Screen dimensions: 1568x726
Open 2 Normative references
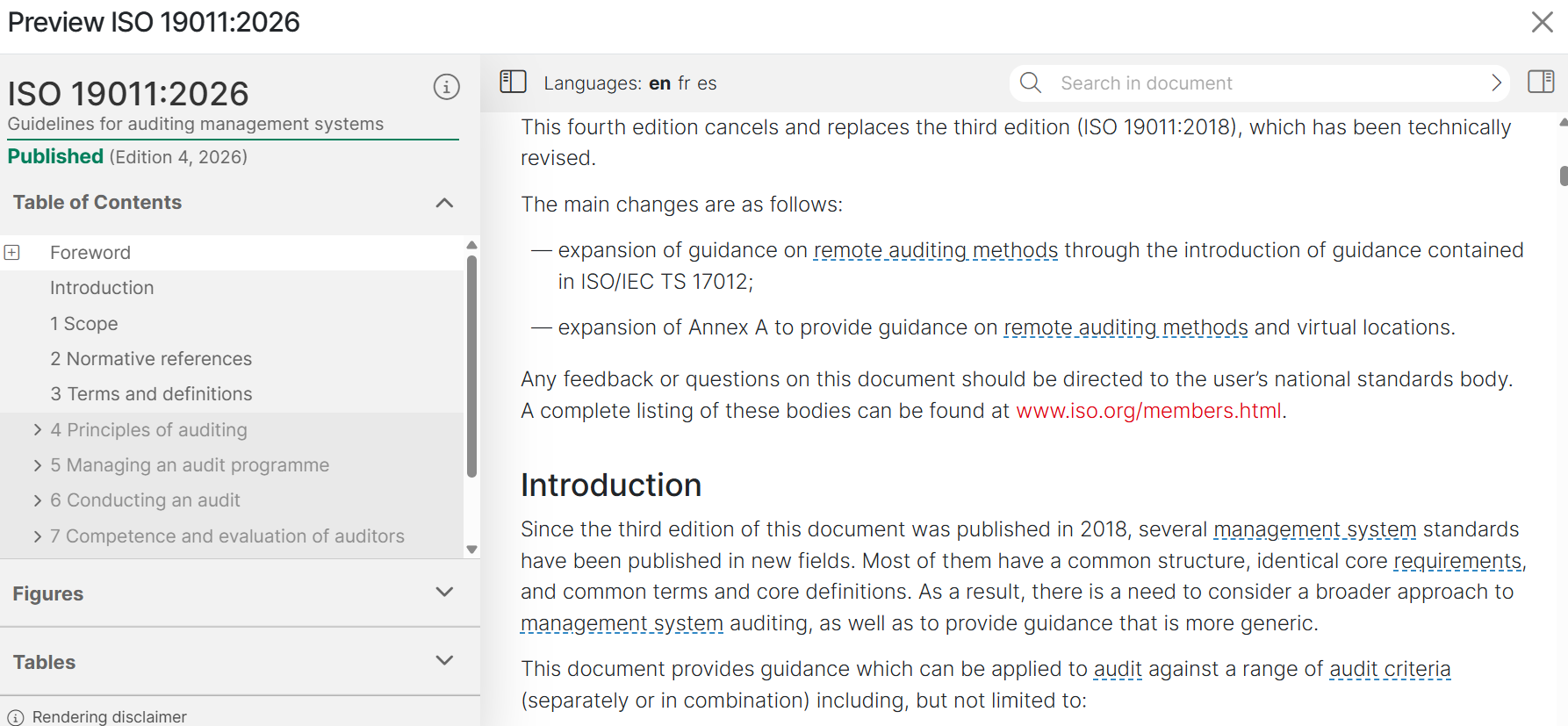[x=151, y=359]
